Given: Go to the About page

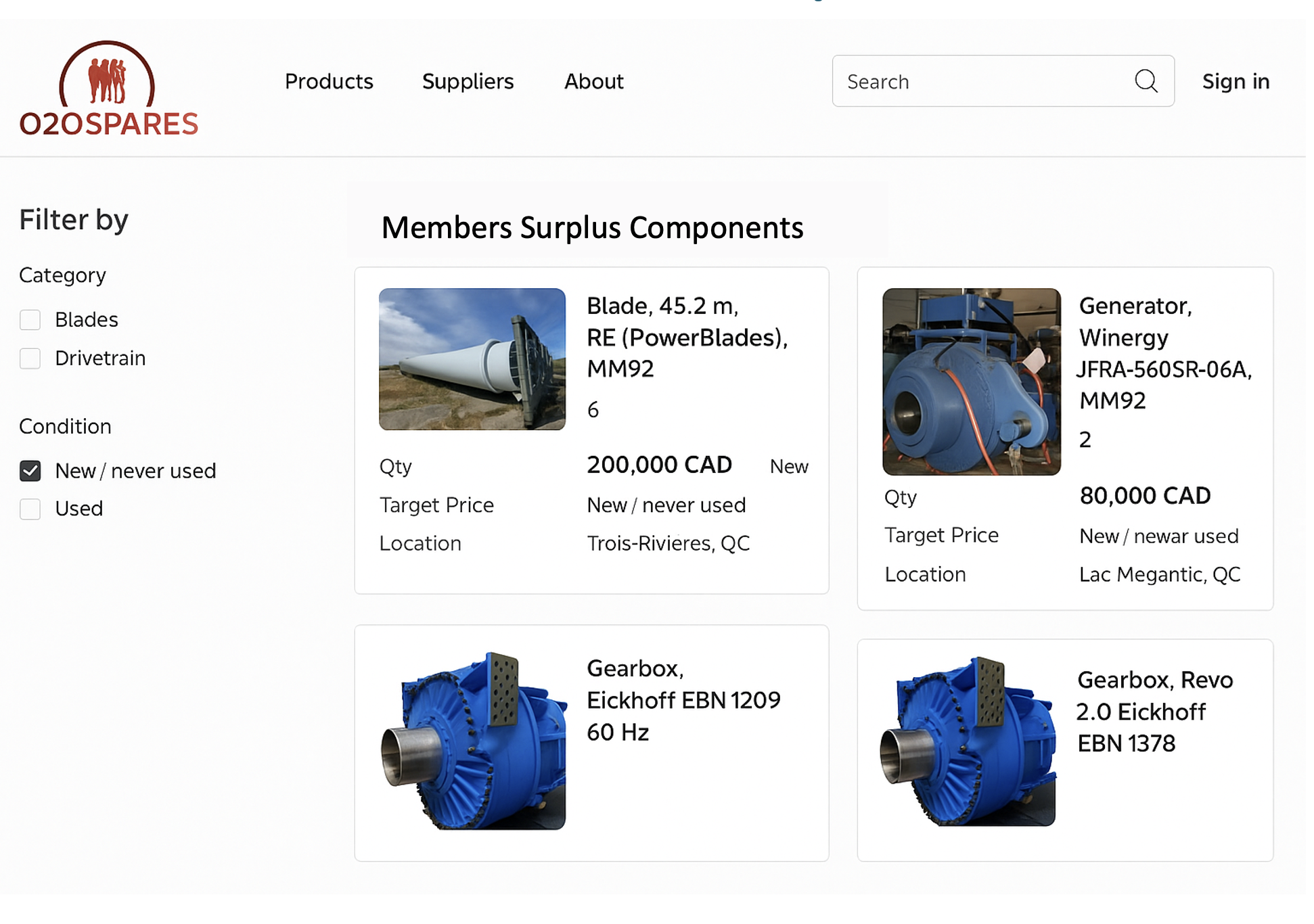Looking at the screenshot, I should click(593, 81).
